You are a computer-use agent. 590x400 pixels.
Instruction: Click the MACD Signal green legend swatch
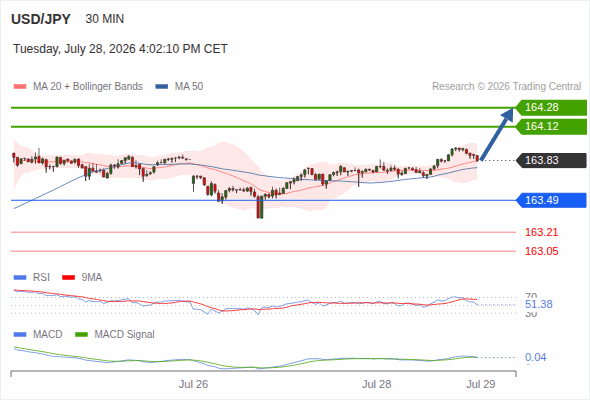click(81, 335)
